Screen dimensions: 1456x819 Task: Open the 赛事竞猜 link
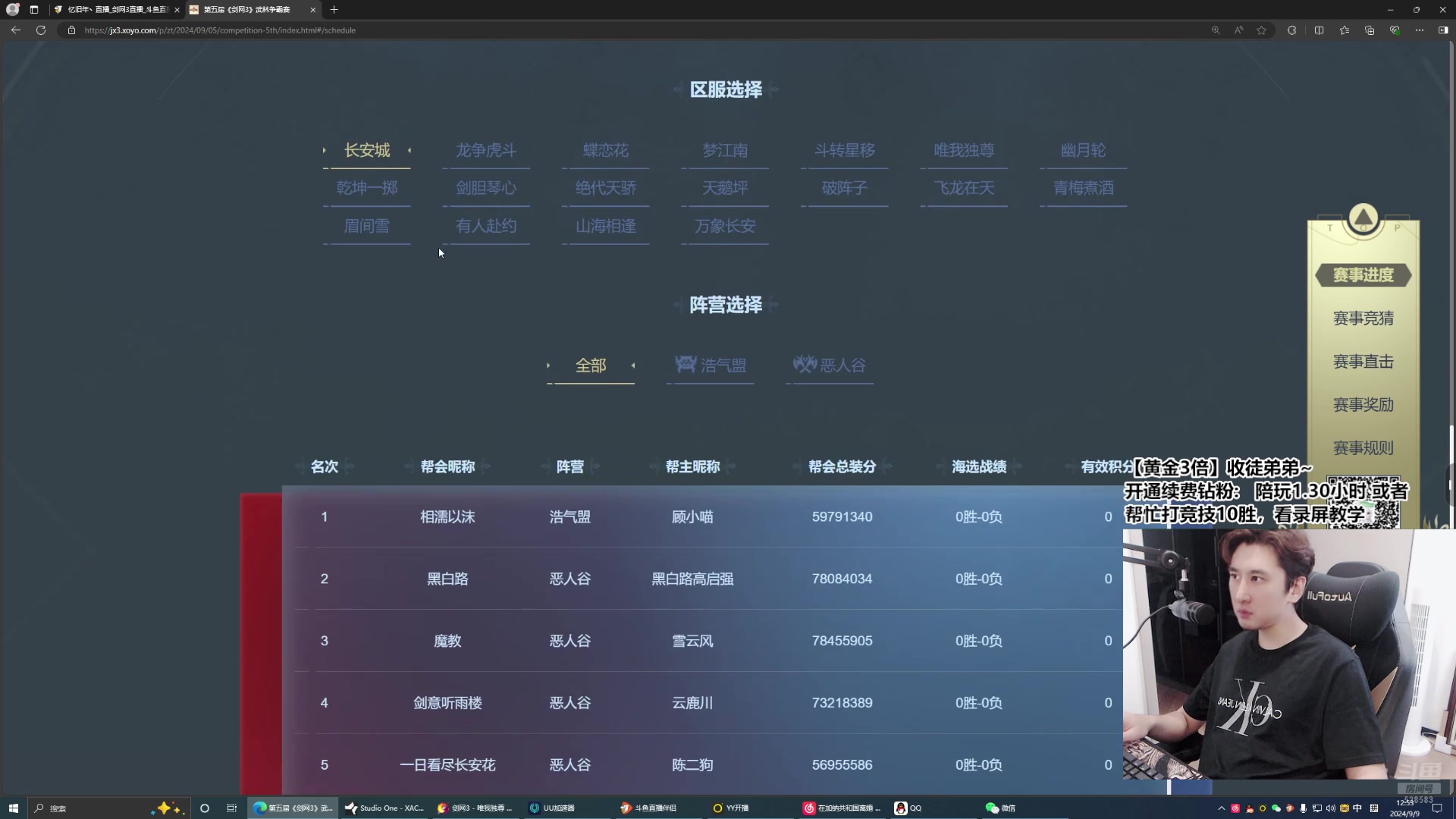point(1362,318)
